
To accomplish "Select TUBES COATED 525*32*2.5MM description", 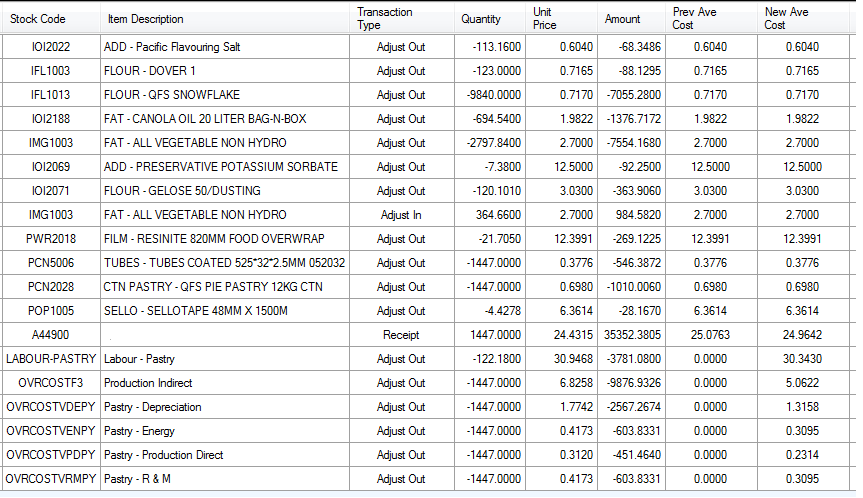I will click(225, 263).
